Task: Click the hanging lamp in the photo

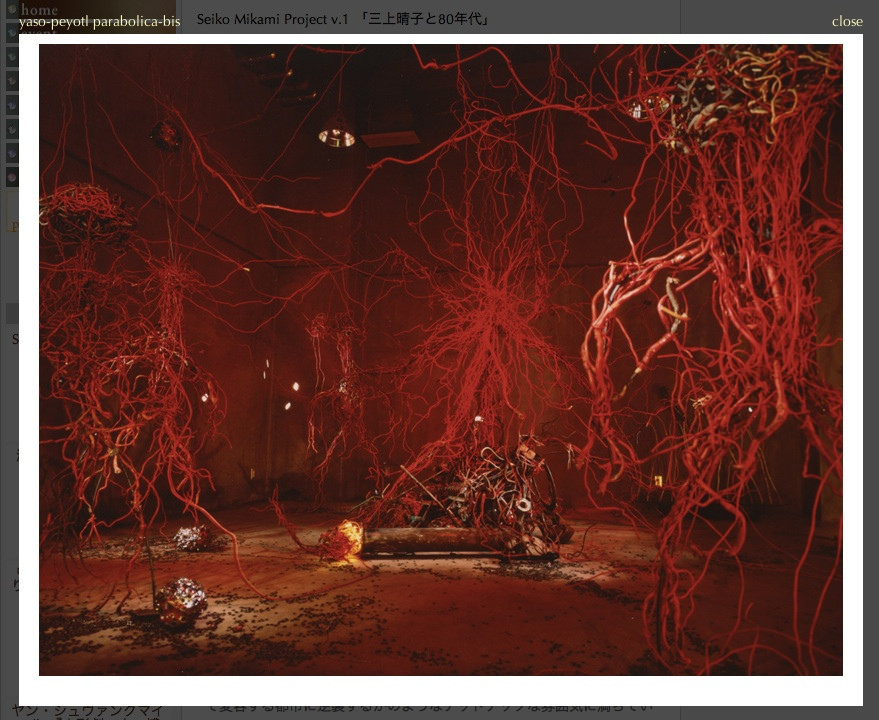Action: 336,133
